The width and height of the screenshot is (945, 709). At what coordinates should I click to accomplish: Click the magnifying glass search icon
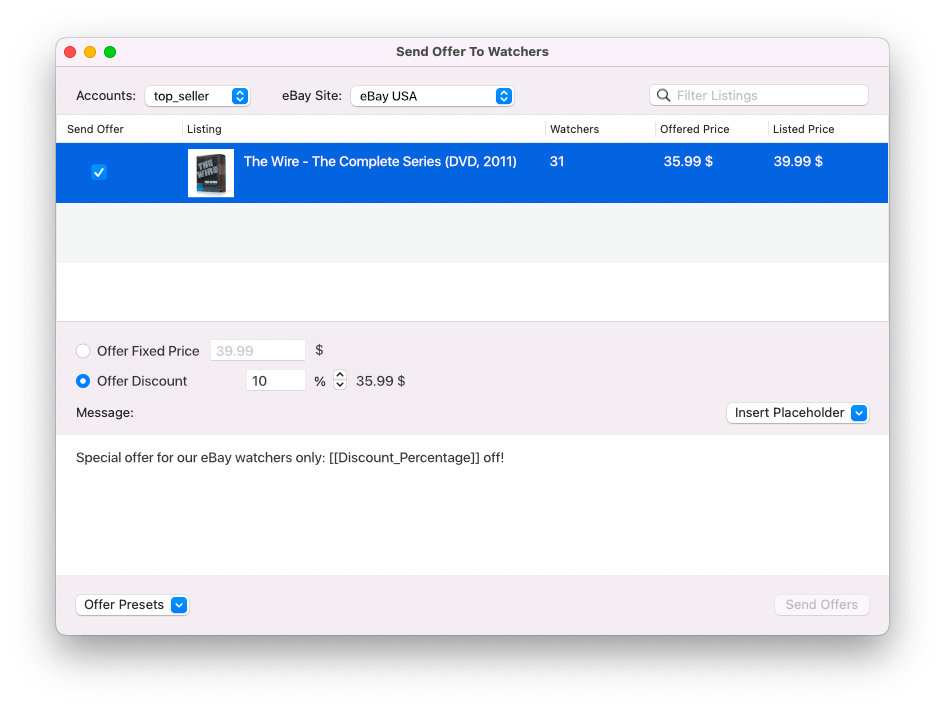[663, 96]
